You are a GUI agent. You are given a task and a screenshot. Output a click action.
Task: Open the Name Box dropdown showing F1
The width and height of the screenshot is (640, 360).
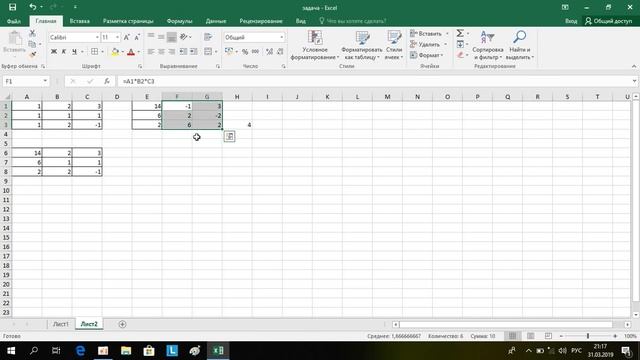click(45, 81)
